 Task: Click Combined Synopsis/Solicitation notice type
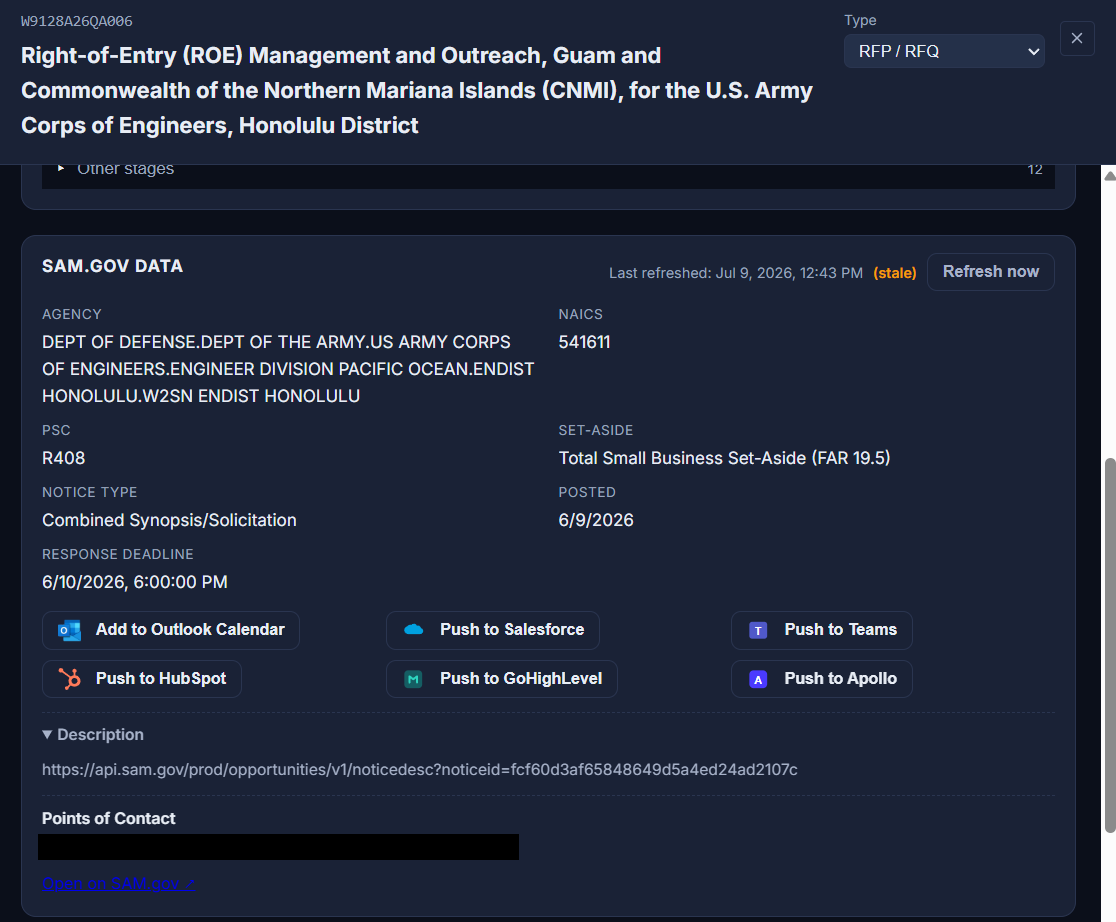pos(169,520)
